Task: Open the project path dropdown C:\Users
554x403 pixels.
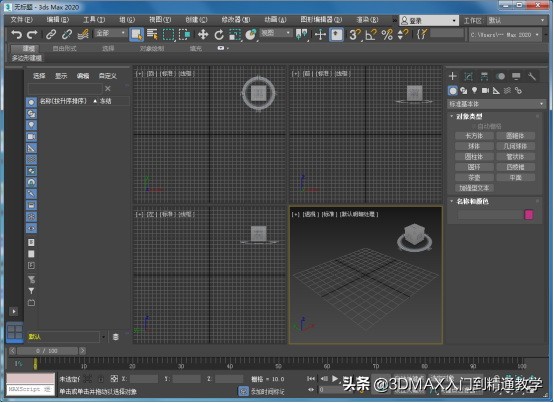Action: click(x=505, y=35)
